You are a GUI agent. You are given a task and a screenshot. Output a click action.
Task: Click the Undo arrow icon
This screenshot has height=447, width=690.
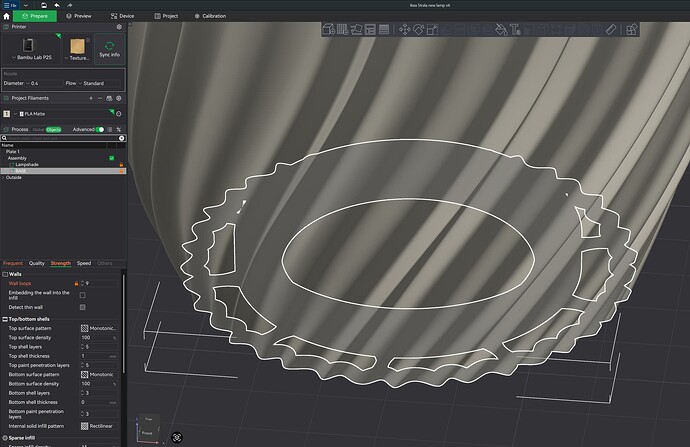tap(57, 5)
